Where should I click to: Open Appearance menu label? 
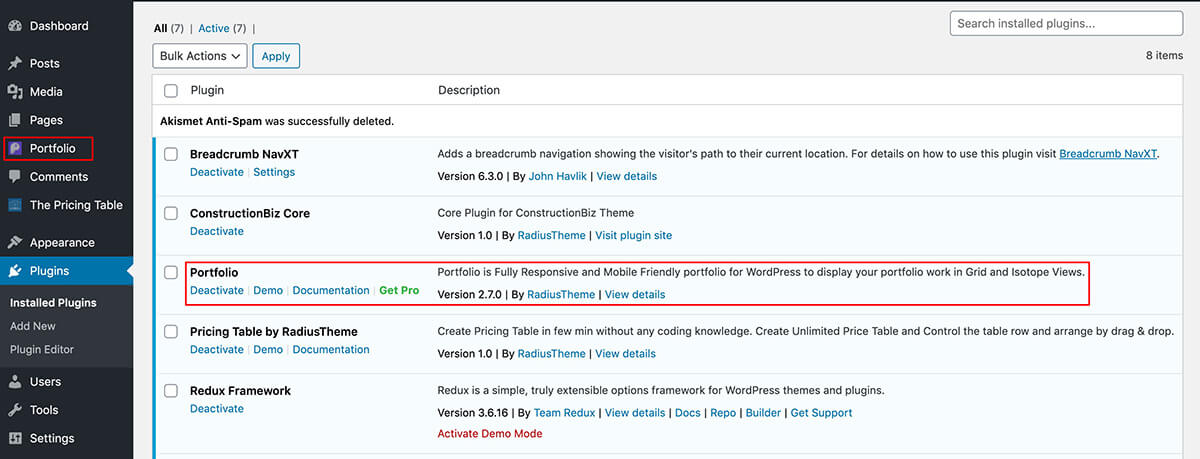62,243
